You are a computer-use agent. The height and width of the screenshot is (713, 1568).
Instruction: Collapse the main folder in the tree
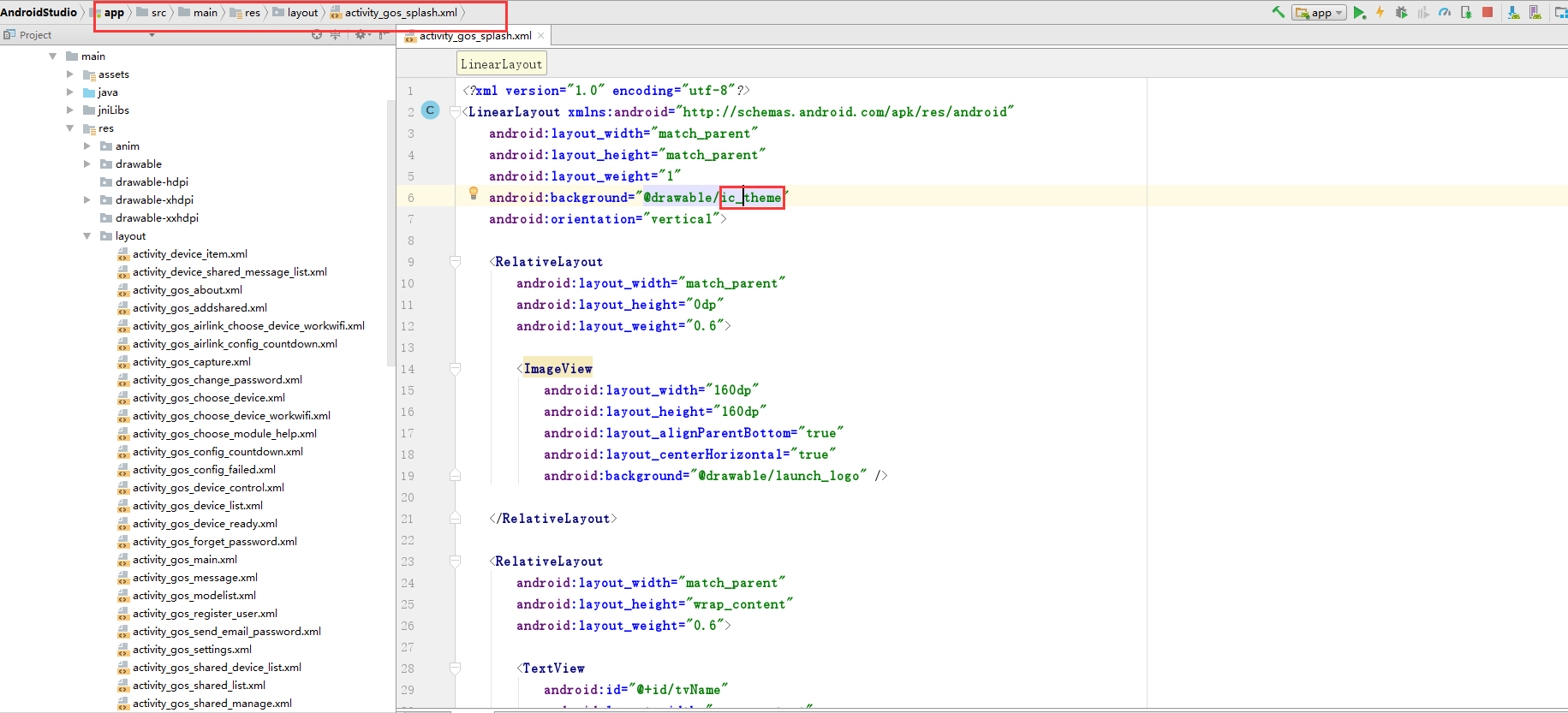pyautogui.click(x=53, y=56)
